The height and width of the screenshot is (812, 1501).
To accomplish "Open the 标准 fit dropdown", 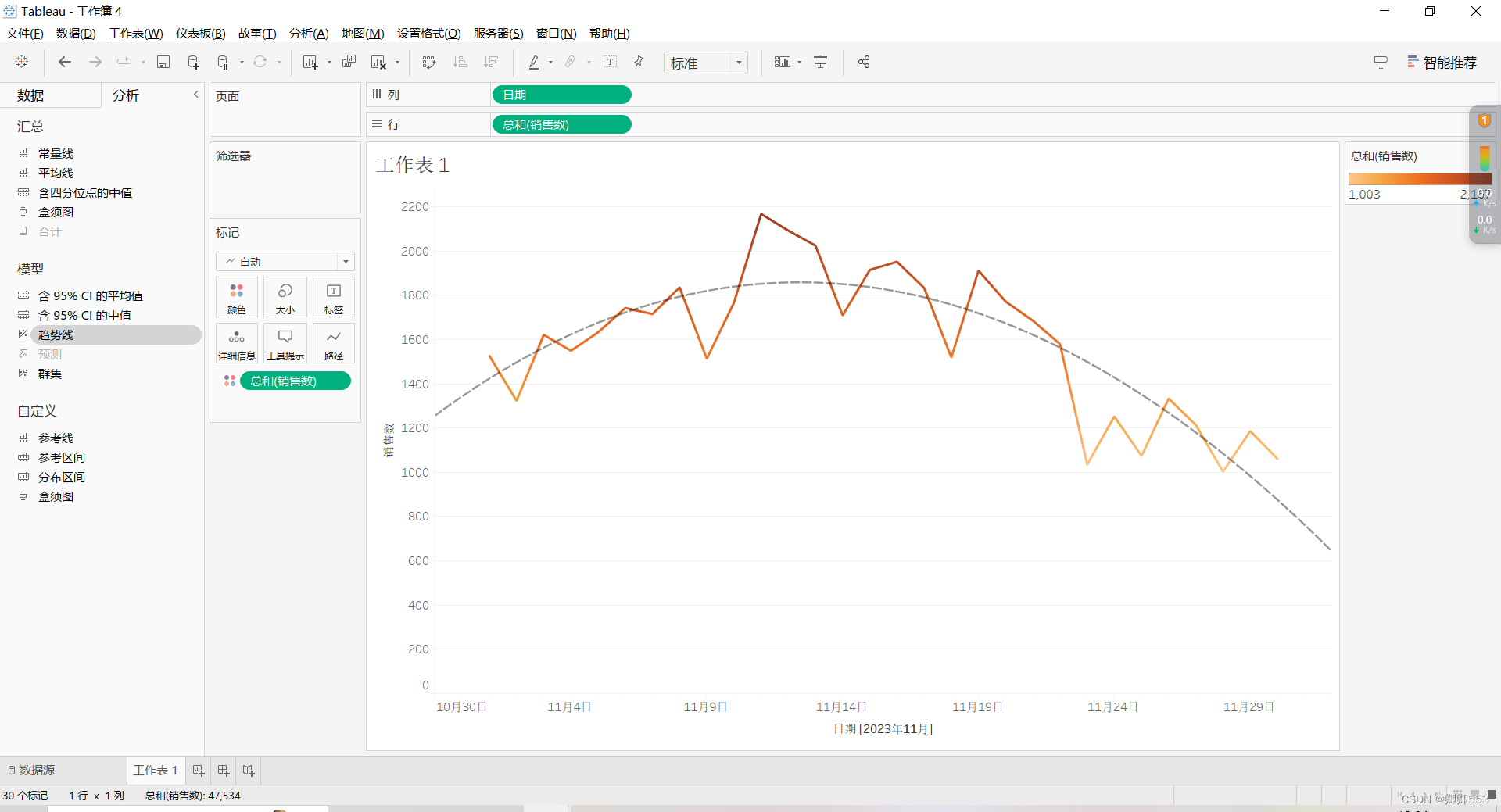I will tap(706, 63).
